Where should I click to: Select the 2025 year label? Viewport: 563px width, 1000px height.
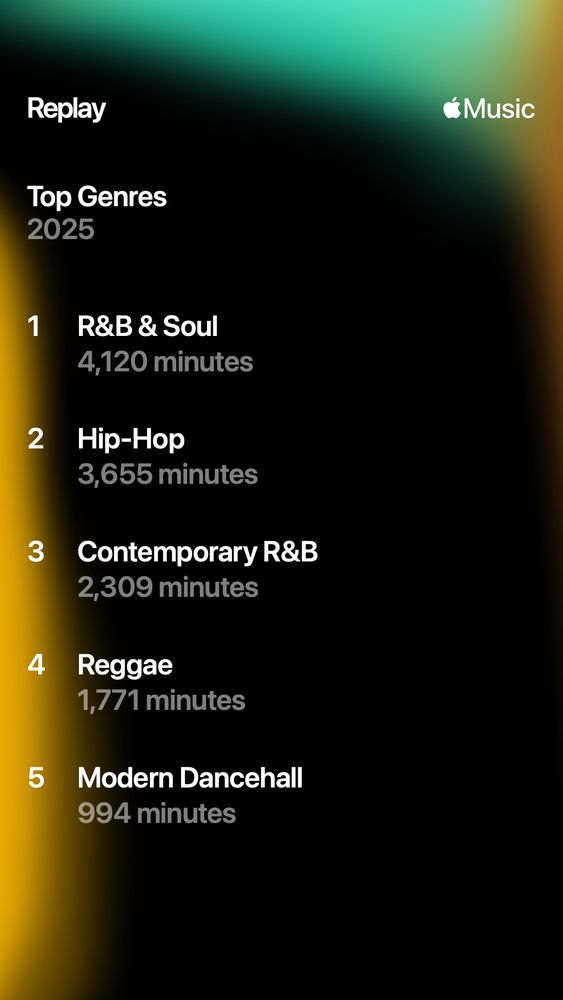pyautogui.click(x=61, y=230)
